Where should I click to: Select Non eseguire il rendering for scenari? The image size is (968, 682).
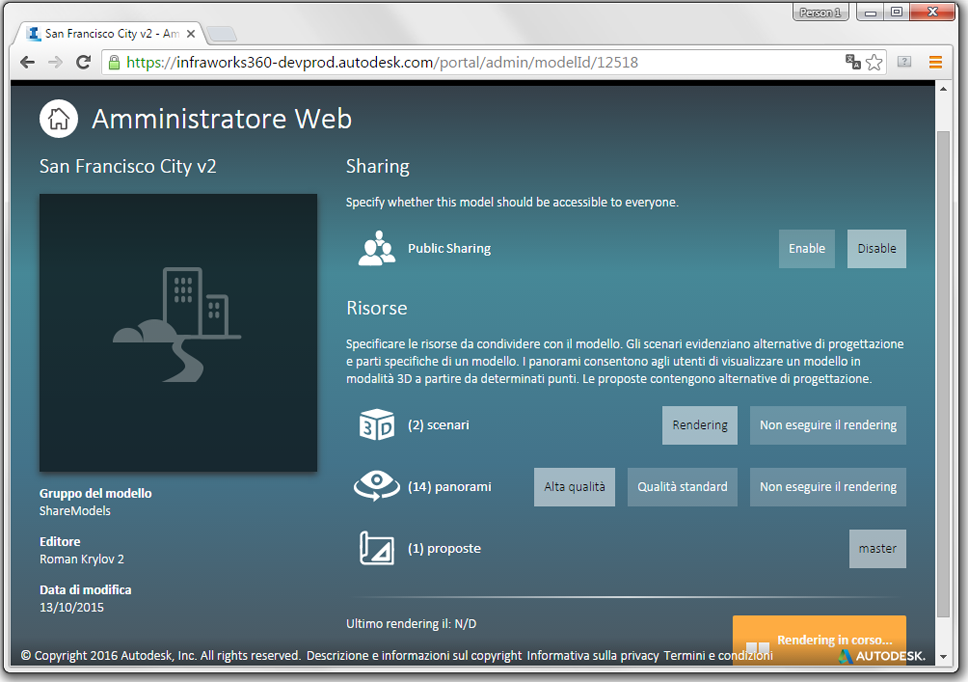tap(828, 425)
